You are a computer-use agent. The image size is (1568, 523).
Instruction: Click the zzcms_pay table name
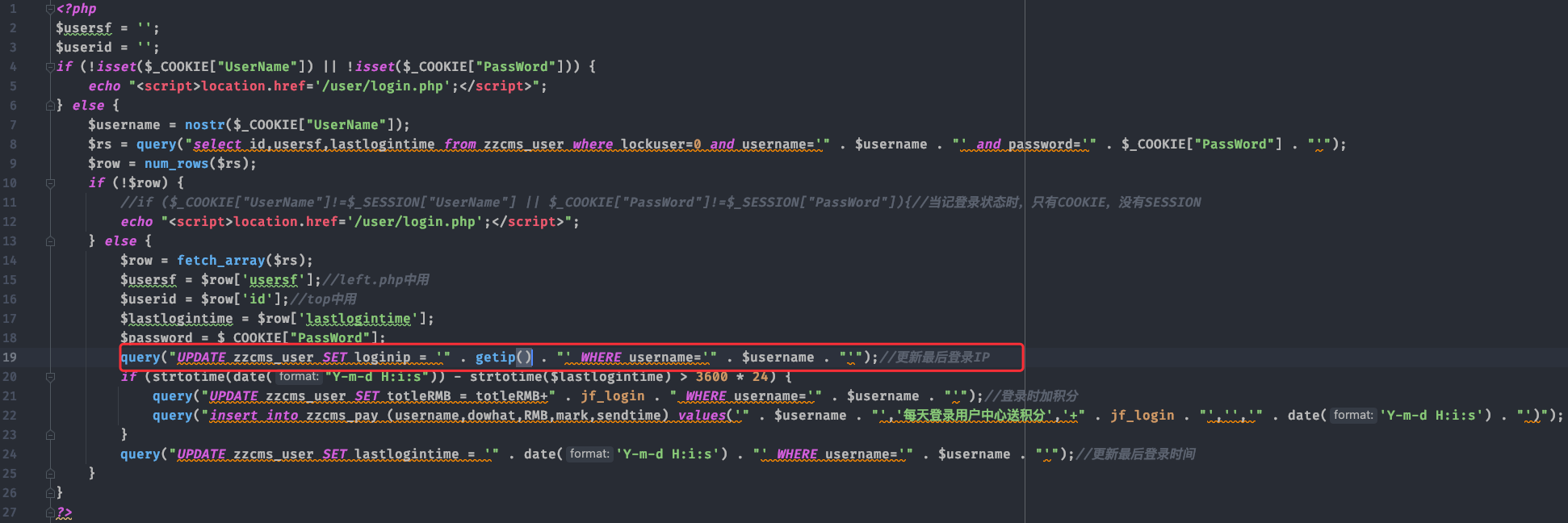[x=342, y=416]
